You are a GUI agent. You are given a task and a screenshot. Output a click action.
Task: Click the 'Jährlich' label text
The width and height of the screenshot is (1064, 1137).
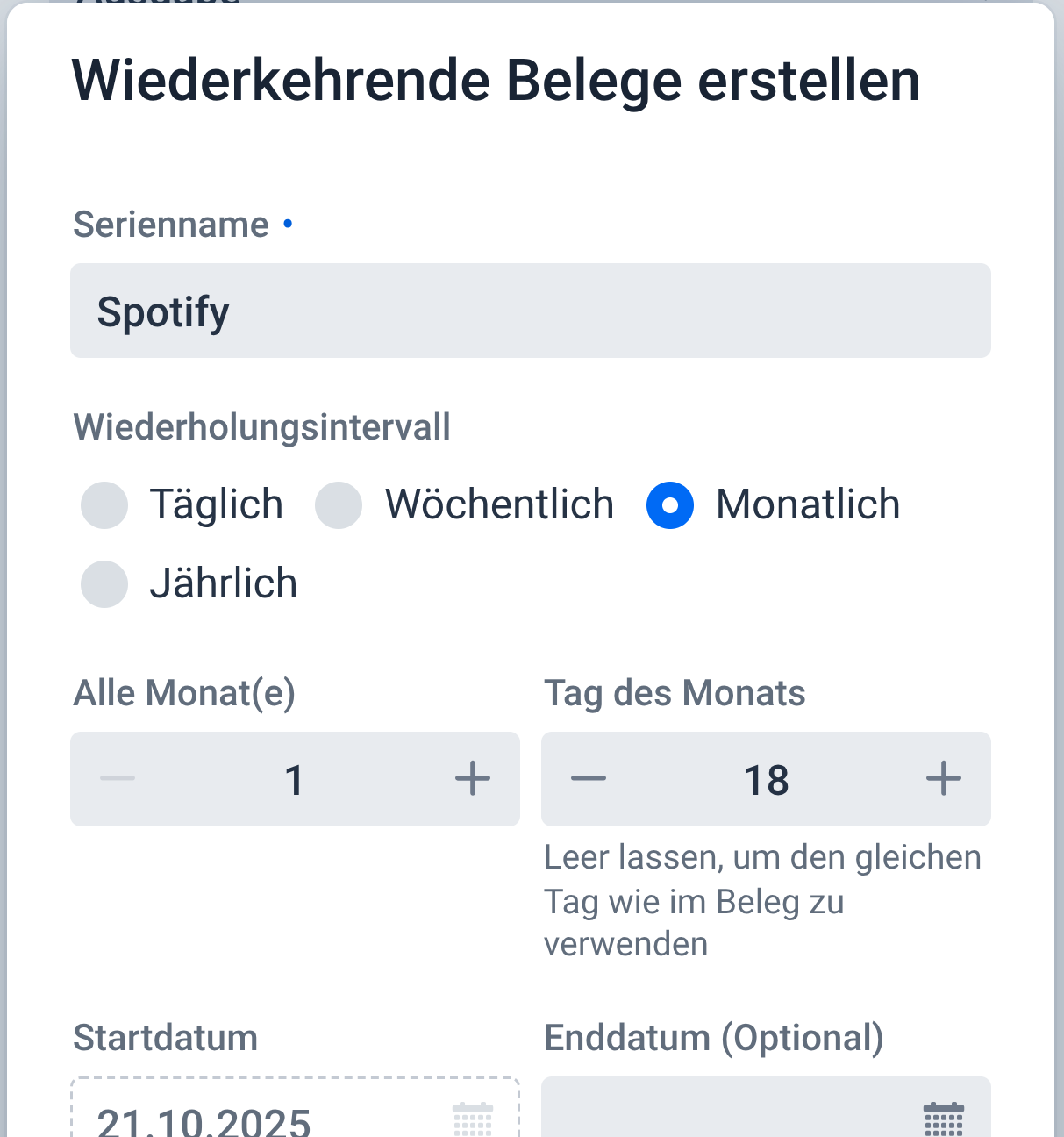click(x=224, y=584)
